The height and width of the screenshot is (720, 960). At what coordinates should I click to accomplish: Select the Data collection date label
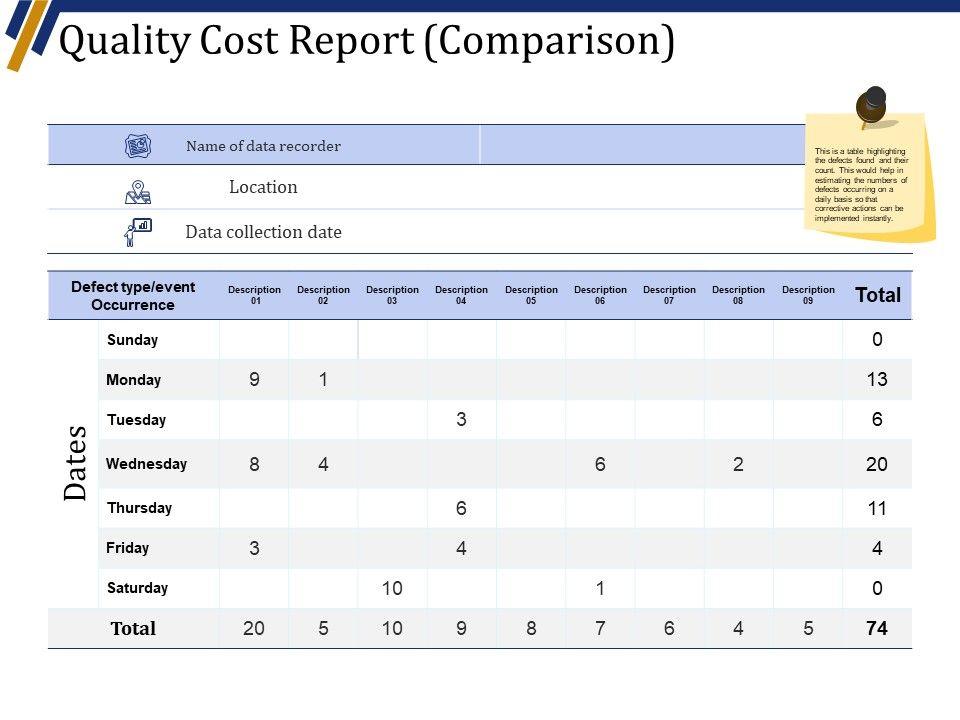tap(263, 232)
